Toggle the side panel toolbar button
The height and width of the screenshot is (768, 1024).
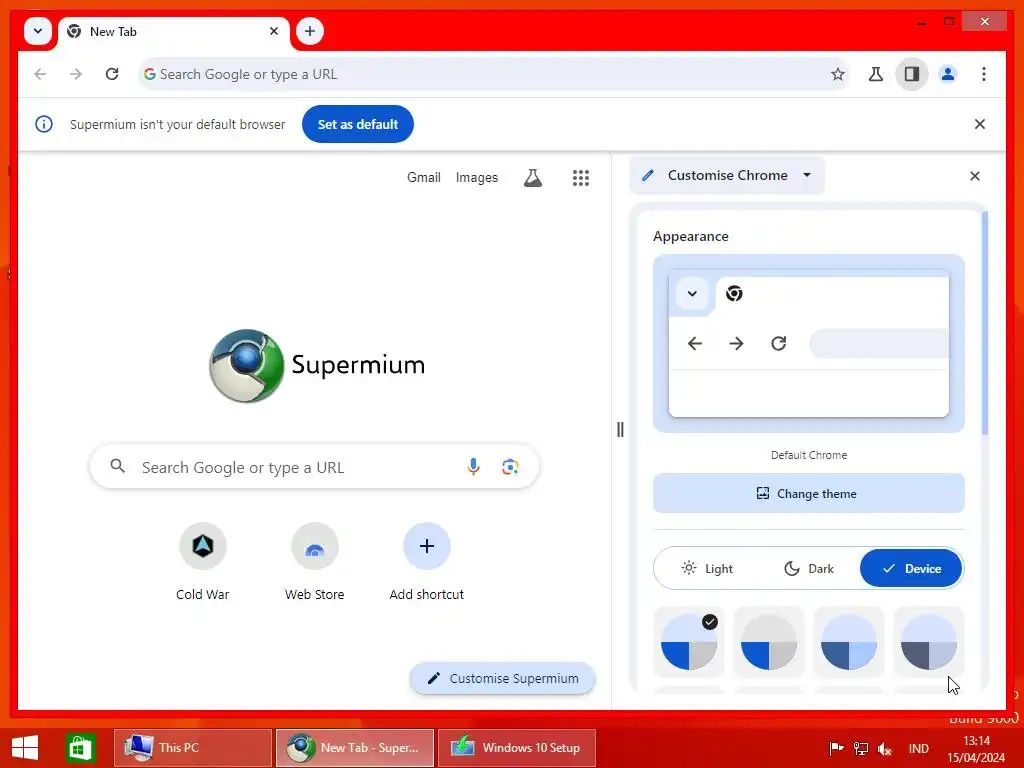point(912,74)
